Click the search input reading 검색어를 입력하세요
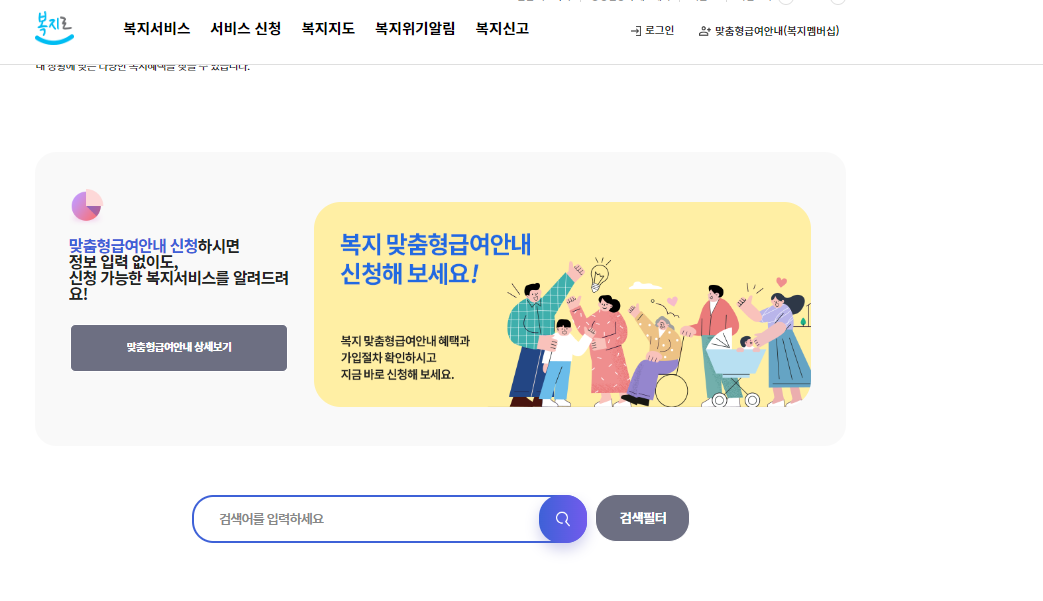This screenshot has width=1043, height=601. point(370,518)
